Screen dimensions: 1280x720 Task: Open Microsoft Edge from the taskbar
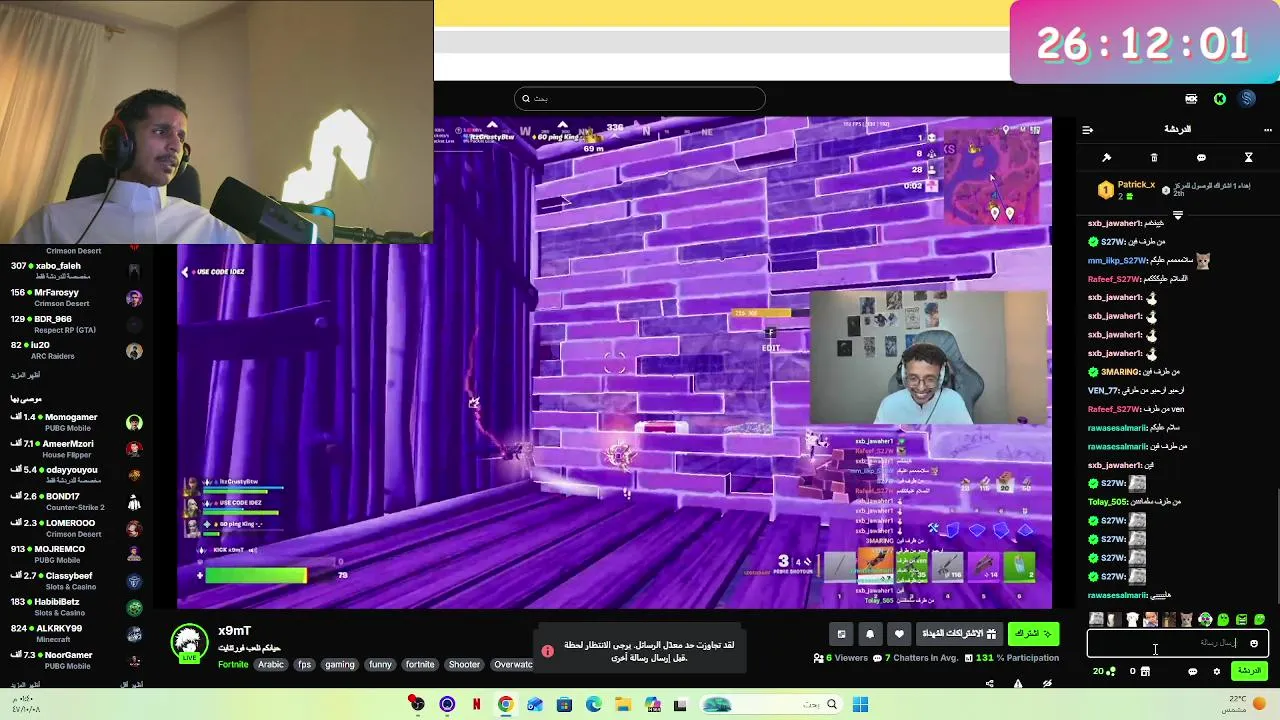593,705
